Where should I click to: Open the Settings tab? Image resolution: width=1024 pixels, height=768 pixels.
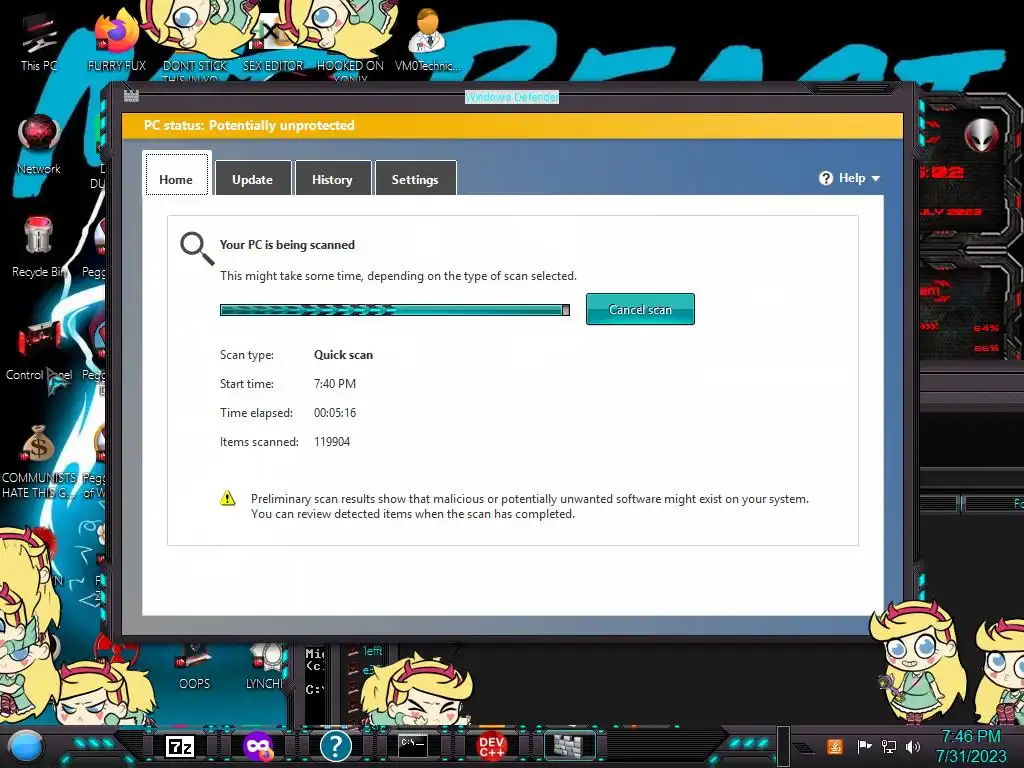pos(415,178)
